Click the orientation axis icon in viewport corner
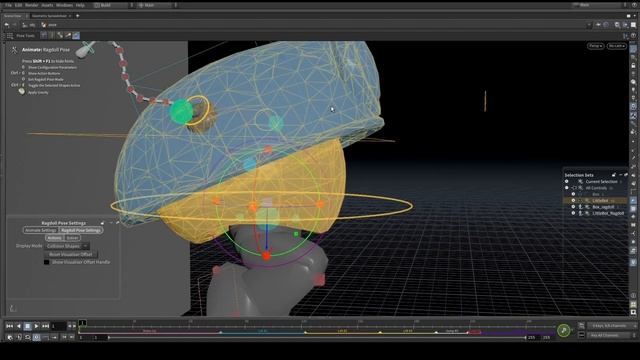The width and height of the screenshot is (640, 360). tap(13, 308)
